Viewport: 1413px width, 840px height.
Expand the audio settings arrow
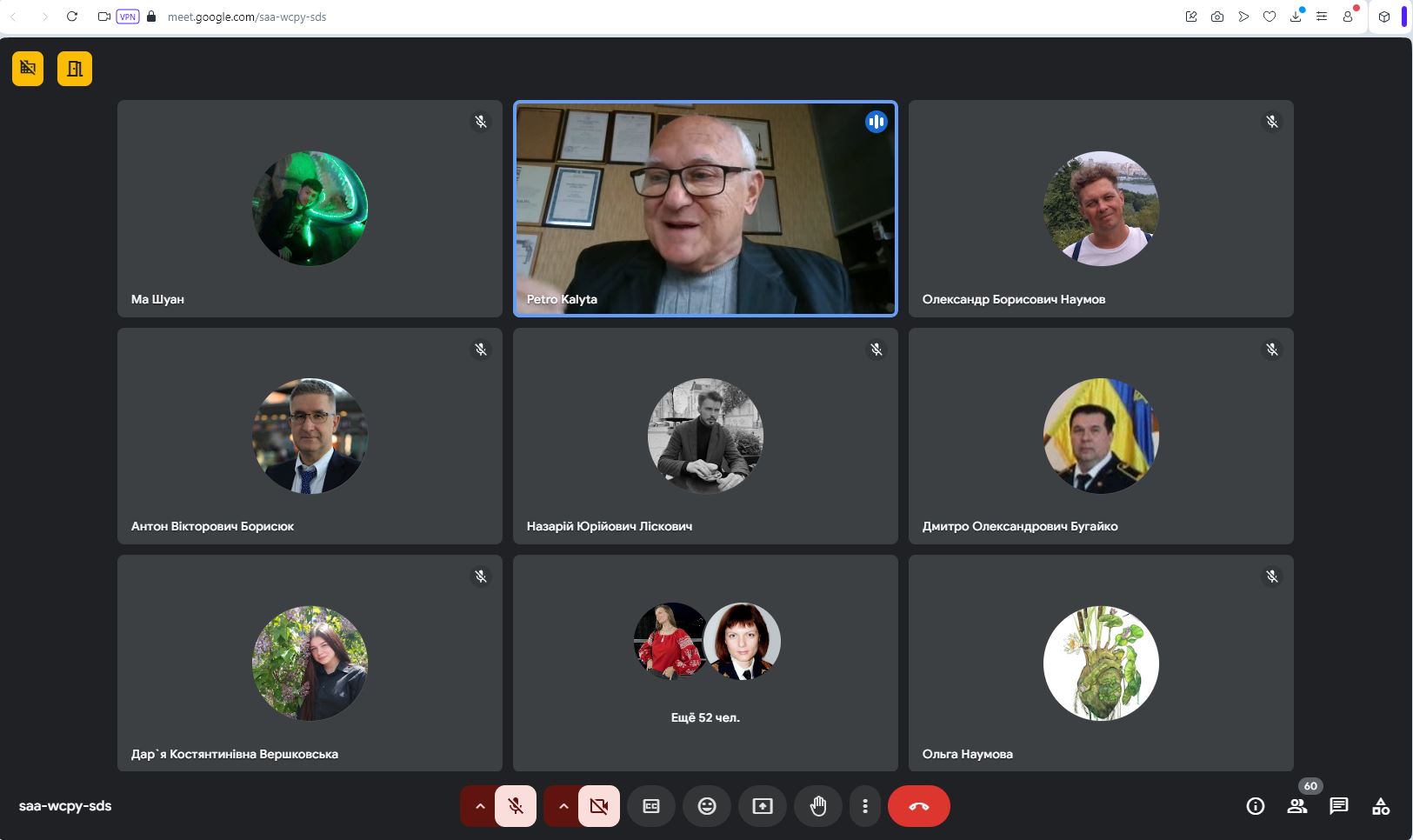479,806
